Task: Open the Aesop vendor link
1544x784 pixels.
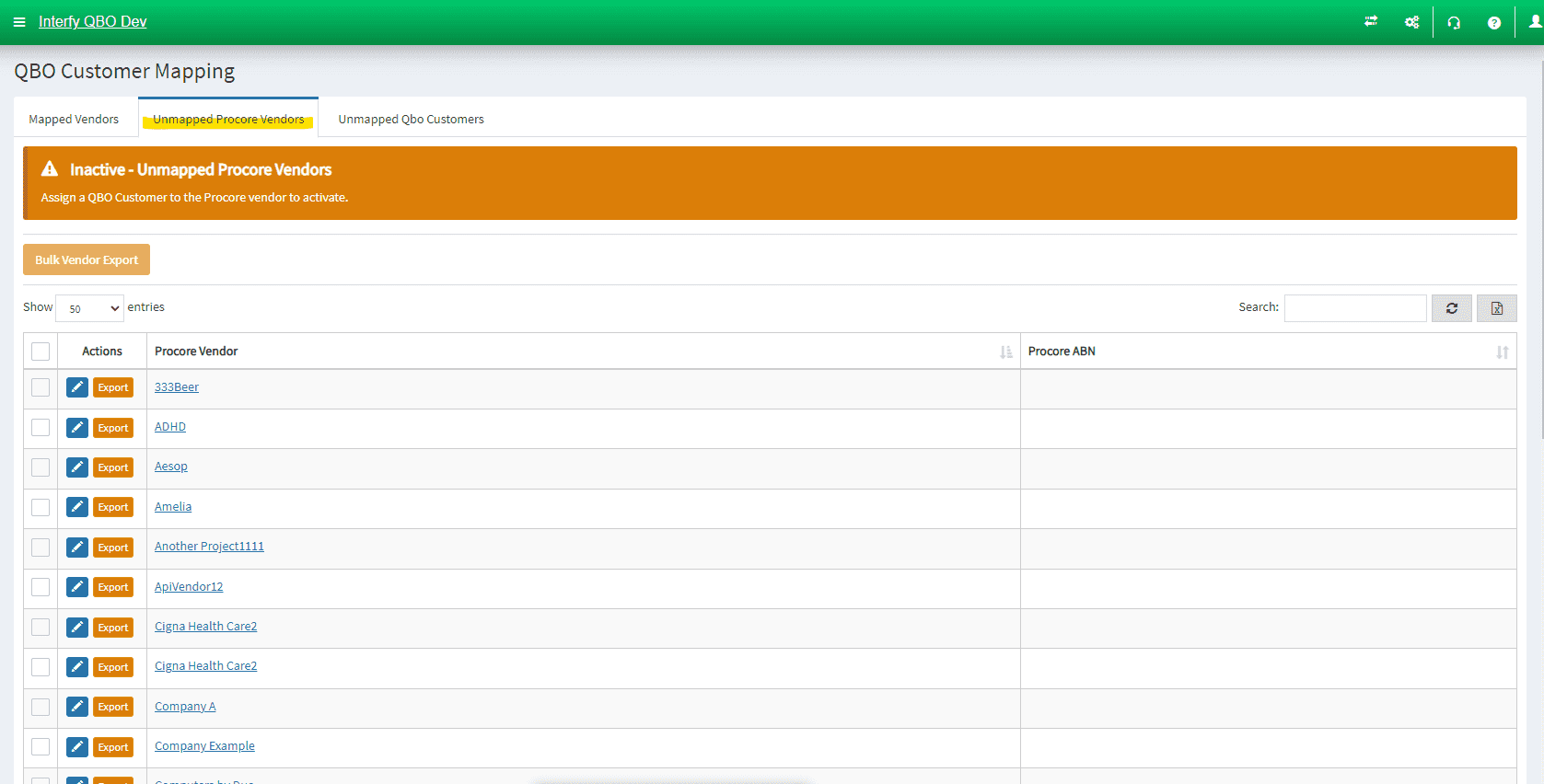Action: 171,467
